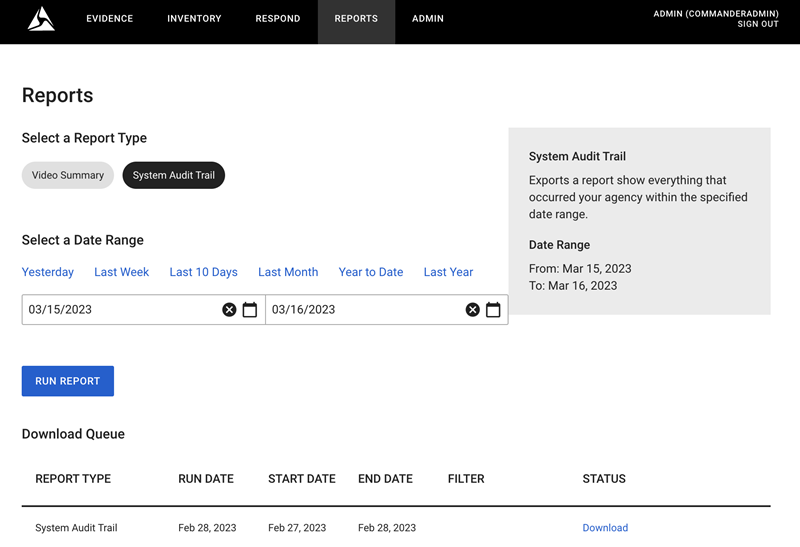Click the START DATE column header
The width and height of the screenshot is (800, 547).
[302, 479]
